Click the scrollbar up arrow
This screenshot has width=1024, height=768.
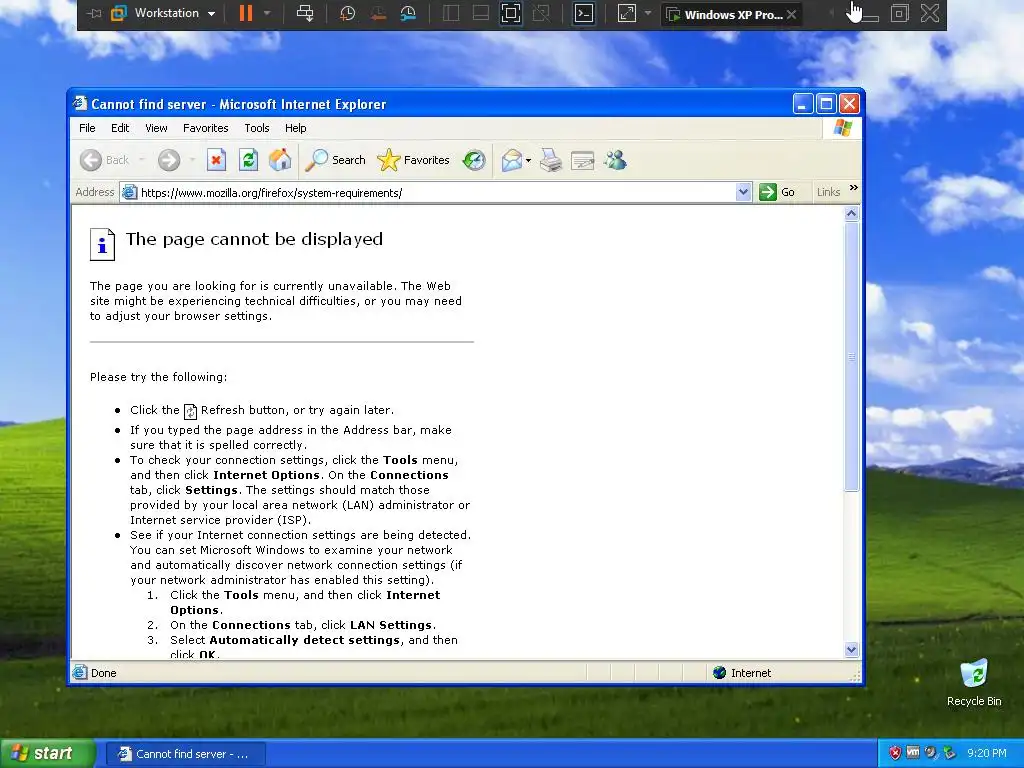point(851,214)
